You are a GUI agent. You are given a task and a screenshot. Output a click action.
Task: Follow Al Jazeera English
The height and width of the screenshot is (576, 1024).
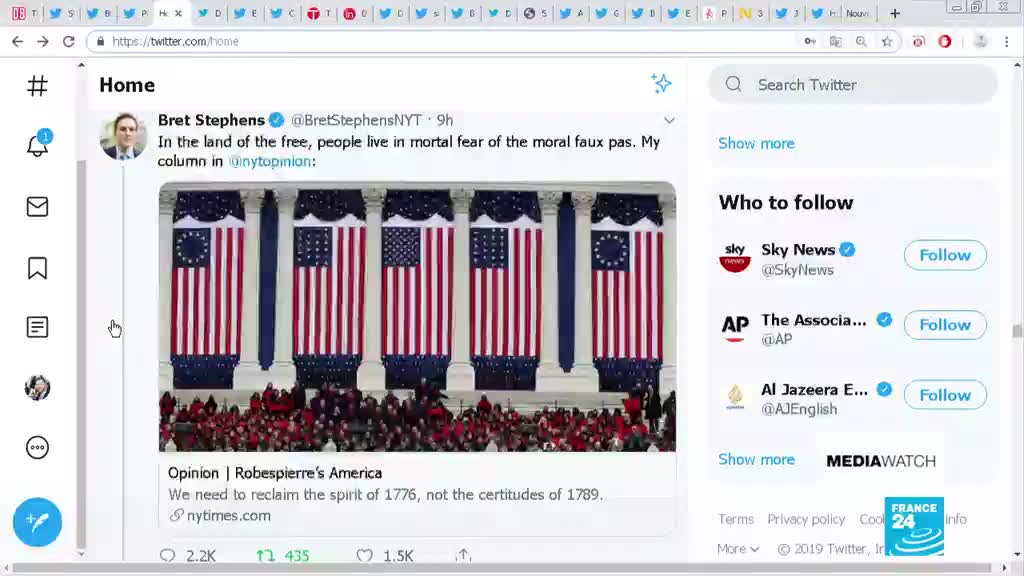944,394
